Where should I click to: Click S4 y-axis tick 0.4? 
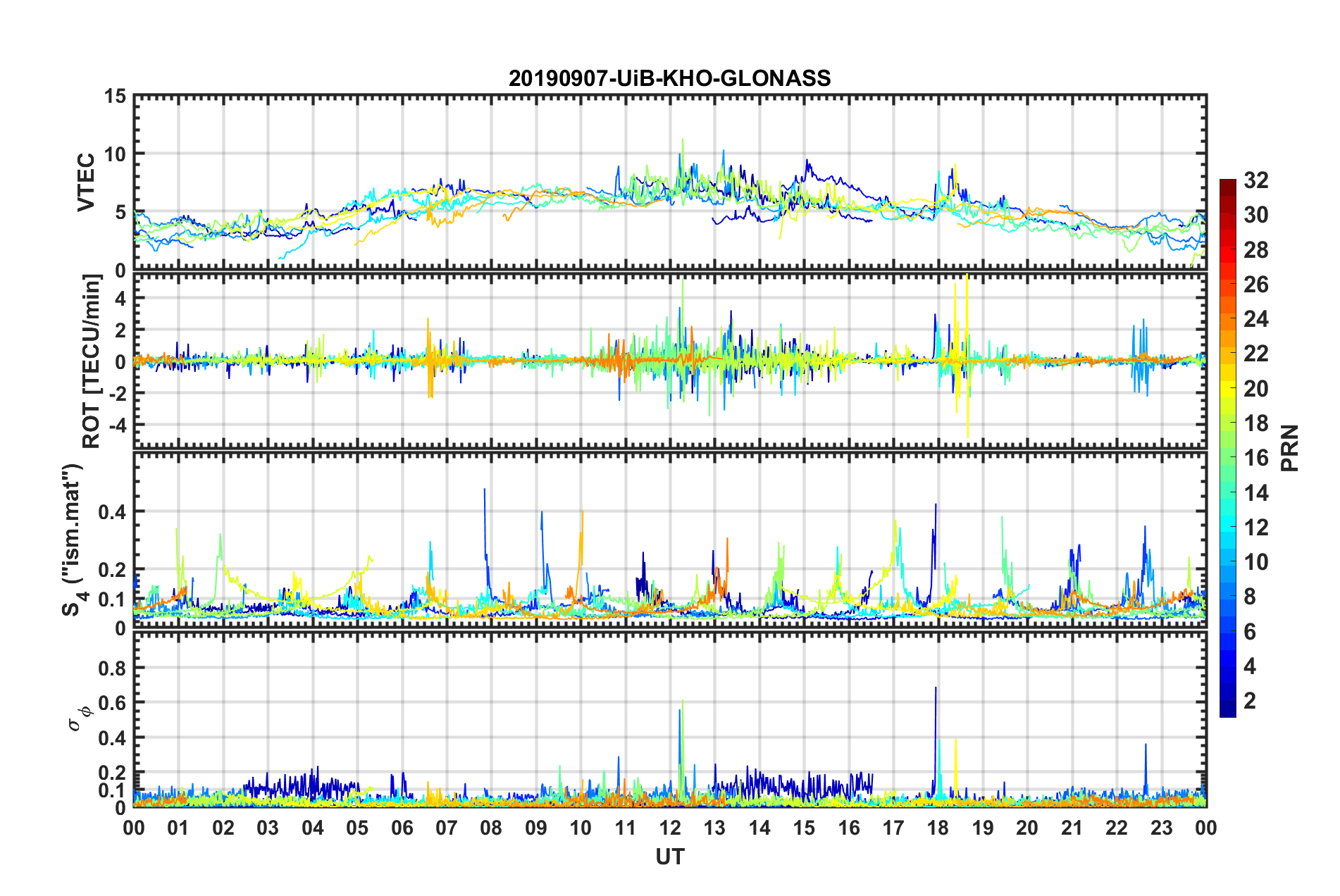click(112, 512)
